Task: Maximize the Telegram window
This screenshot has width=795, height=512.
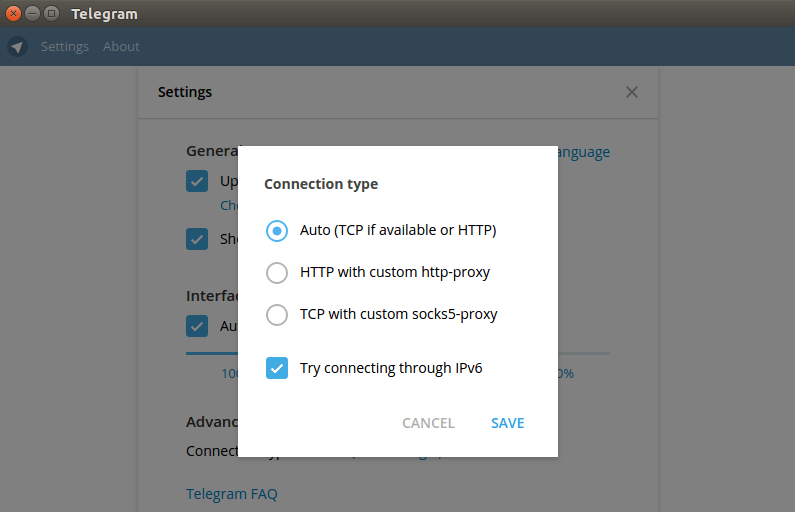Action: coord(51,14)
